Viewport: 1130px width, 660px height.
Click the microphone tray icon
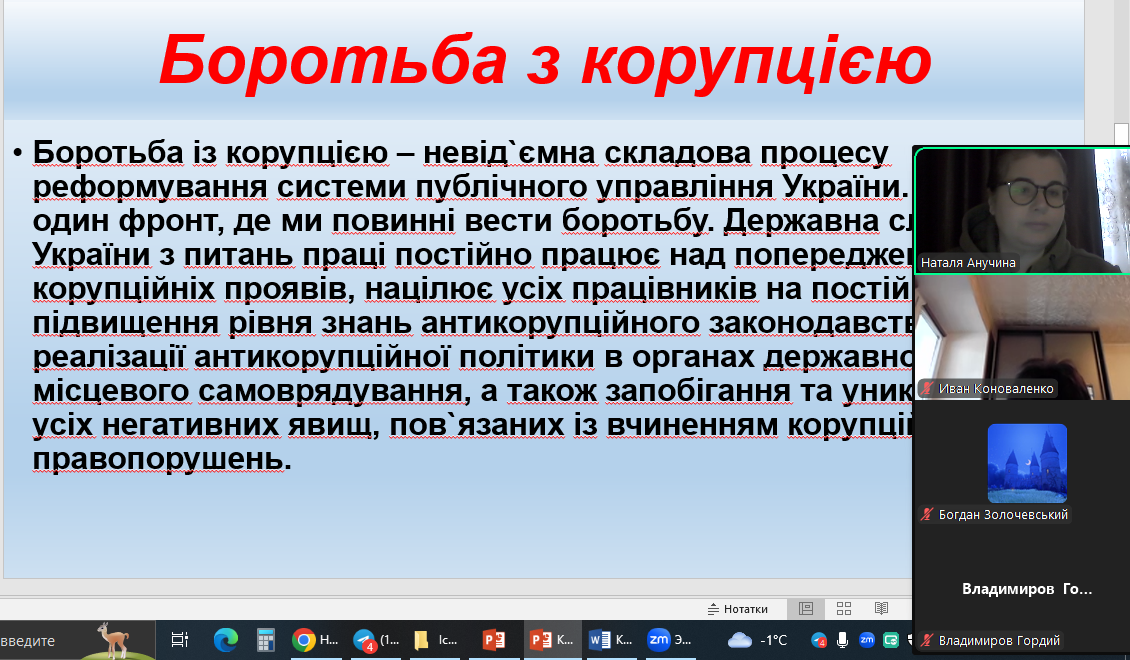[x=842, y=640]
